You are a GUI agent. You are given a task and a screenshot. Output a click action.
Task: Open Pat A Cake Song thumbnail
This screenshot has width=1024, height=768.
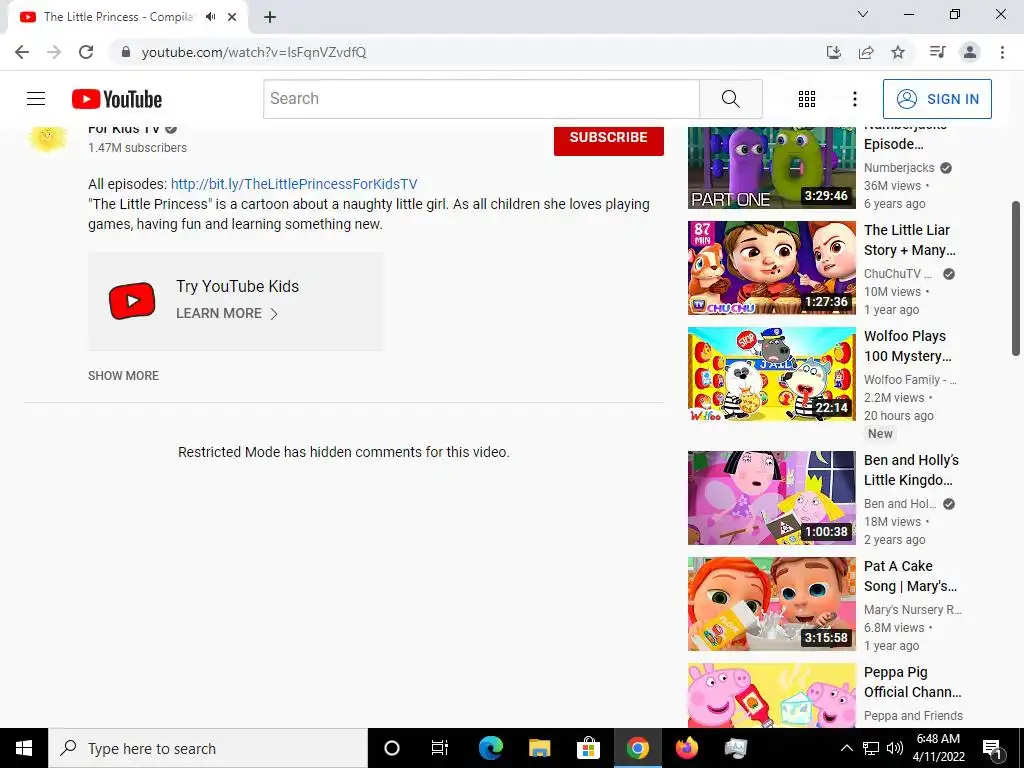tap(772, 603)
